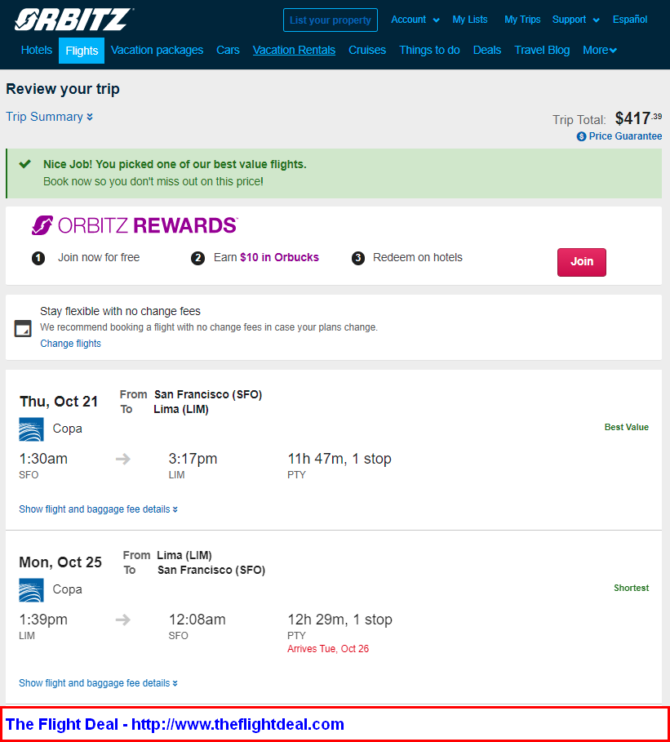
Task: Click the Copa airline logo for Oct 25
Action: coord(31,590)
